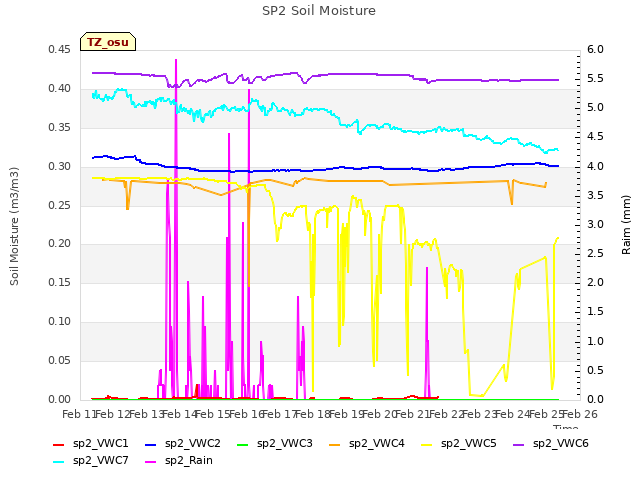Click the 5.0 right axis tick label

tap(595, 108)
